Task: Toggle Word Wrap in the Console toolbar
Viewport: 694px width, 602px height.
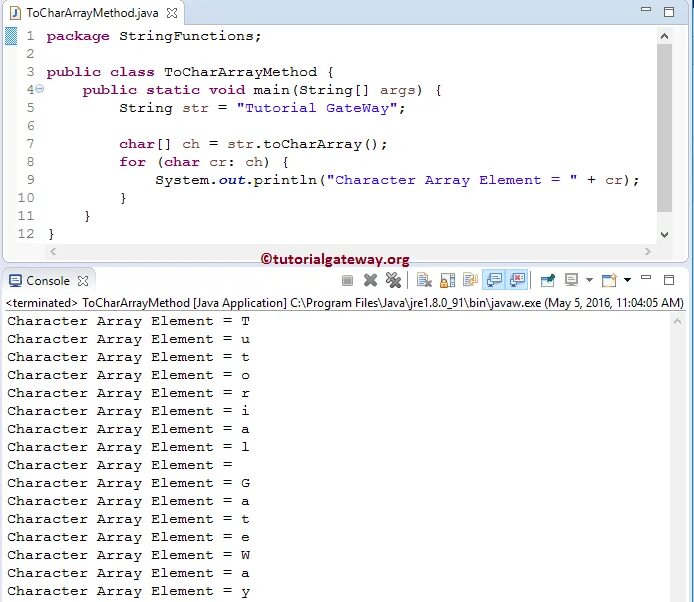Action: [470, 280]
